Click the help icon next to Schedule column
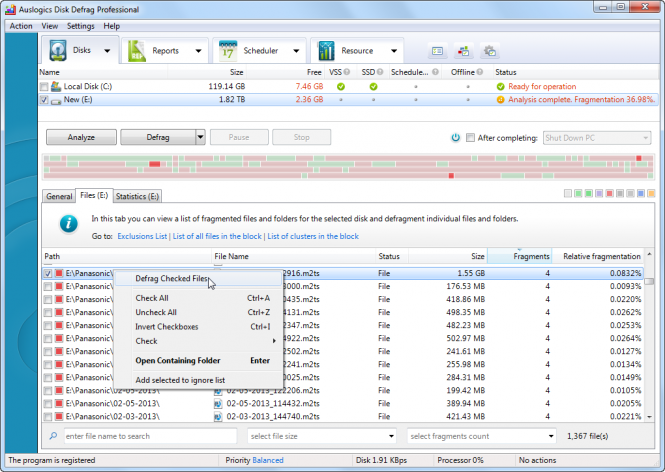 click(x=435, y=72)
